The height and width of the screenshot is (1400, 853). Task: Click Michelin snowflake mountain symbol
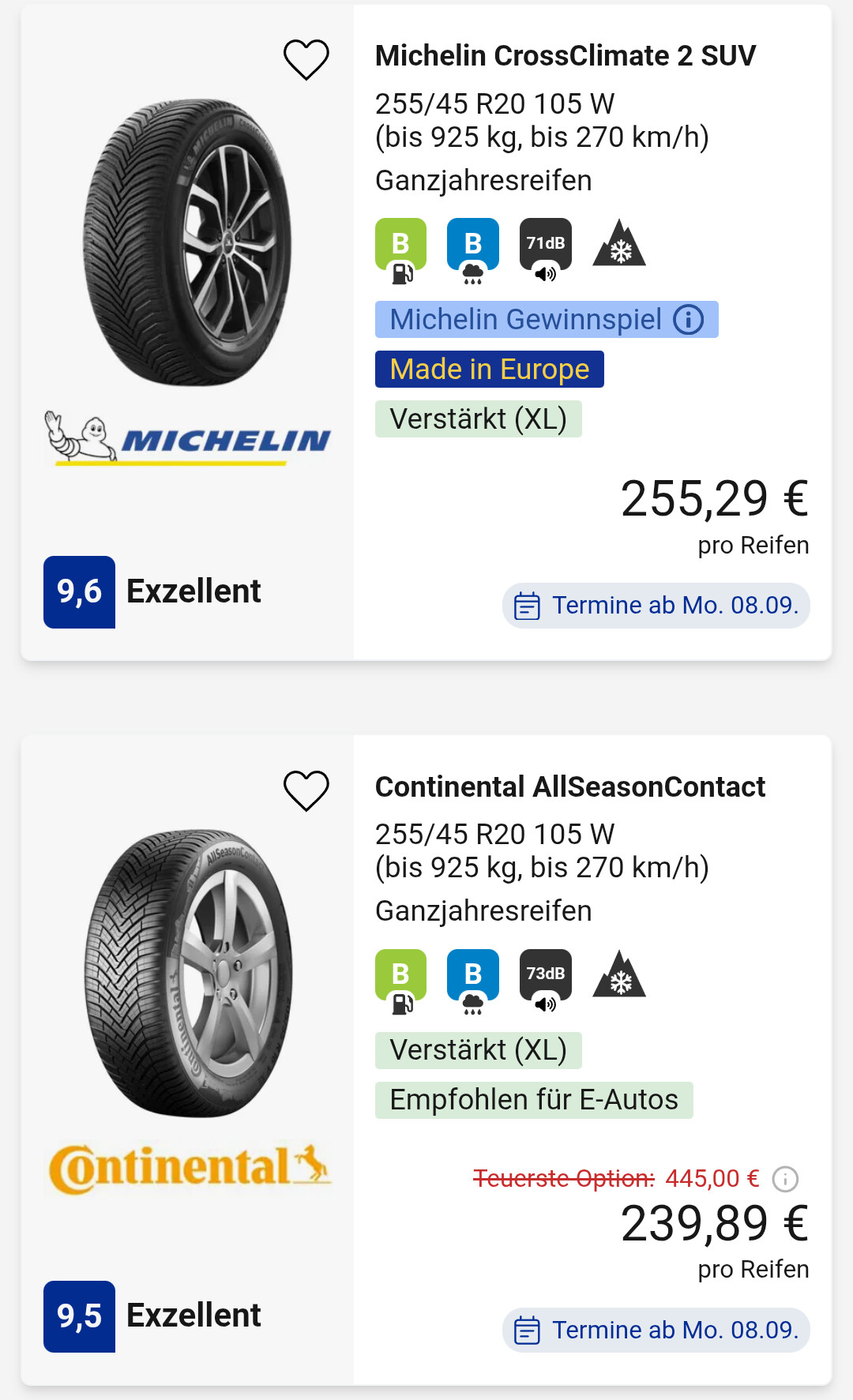(619, 243)
